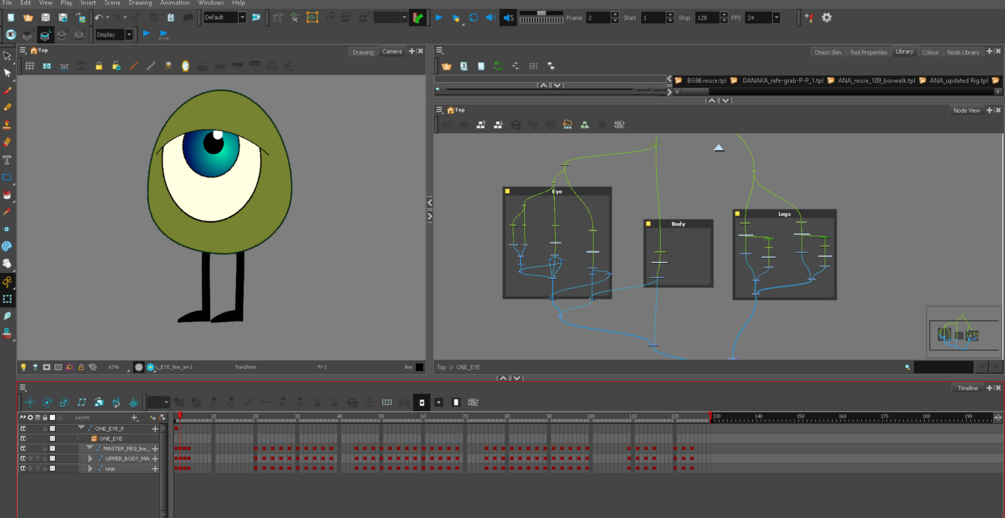Select the Hand pan tool
1005x518 pixels.
coord(8,263)
